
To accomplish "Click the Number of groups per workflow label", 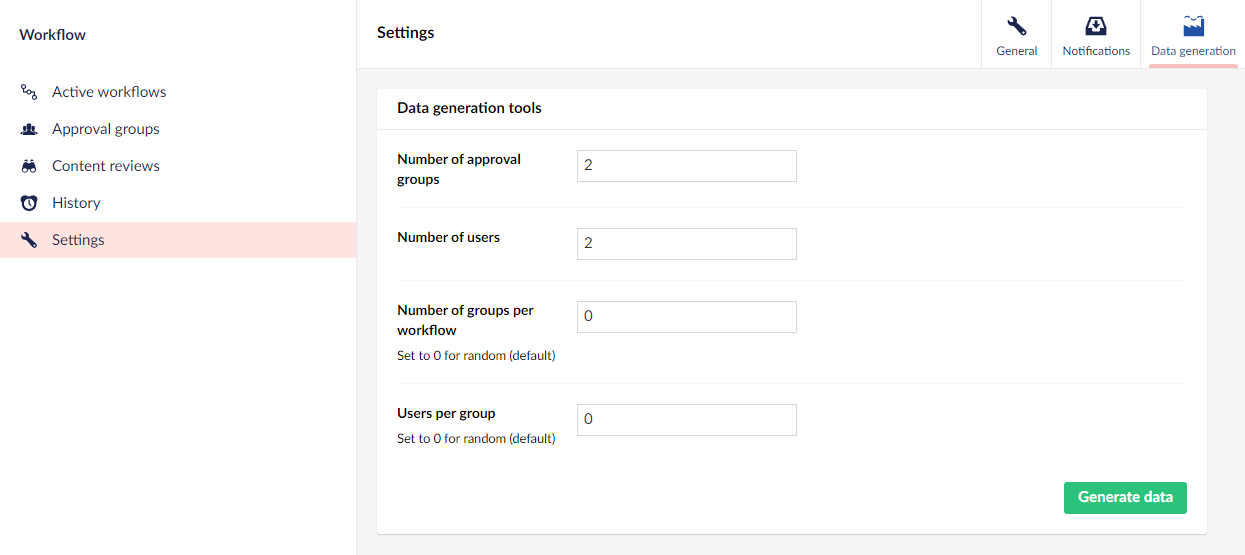I will pos(465,320).
